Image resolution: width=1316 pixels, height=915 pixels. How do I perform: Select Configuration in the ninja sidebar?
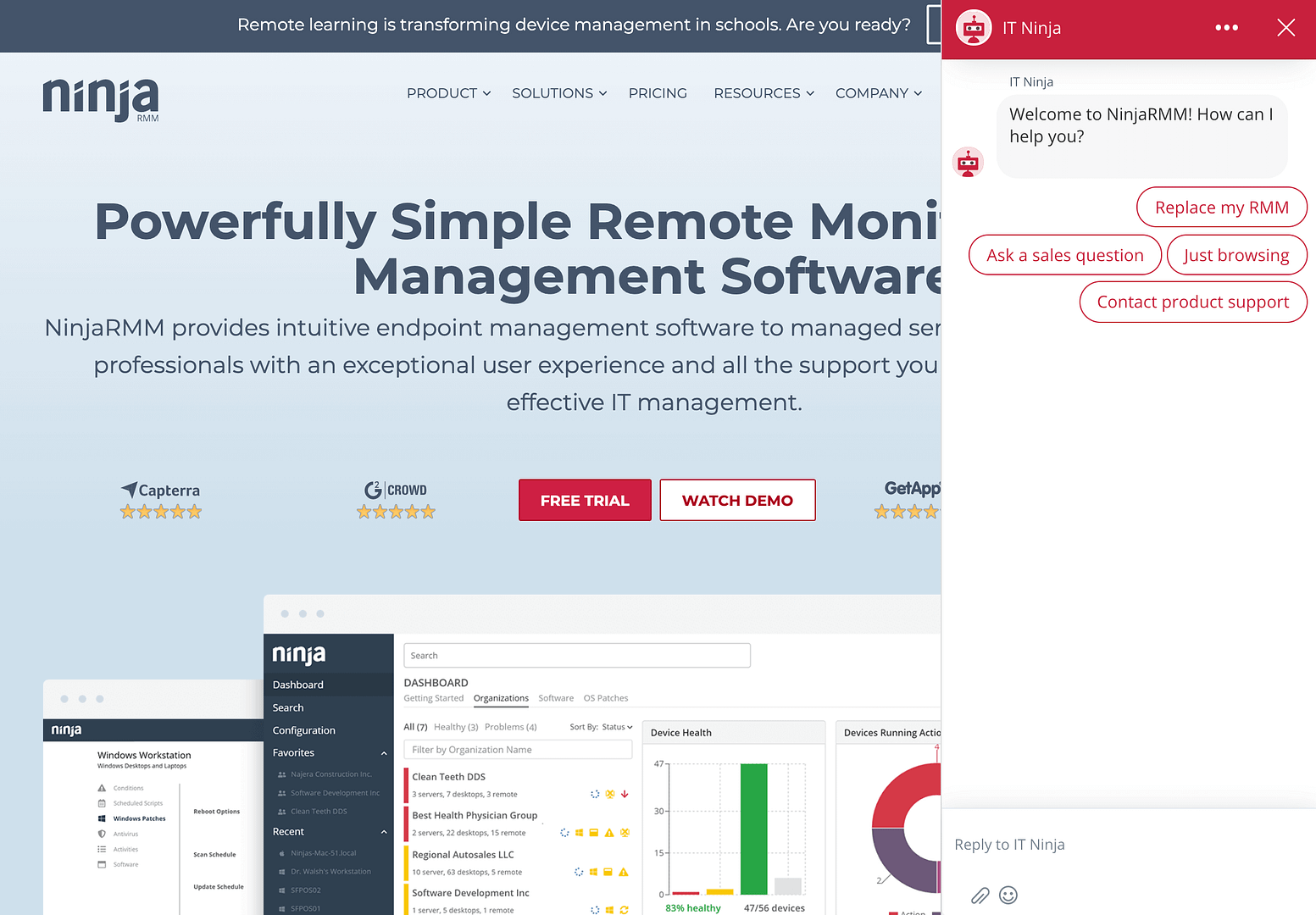pos(329,730)
